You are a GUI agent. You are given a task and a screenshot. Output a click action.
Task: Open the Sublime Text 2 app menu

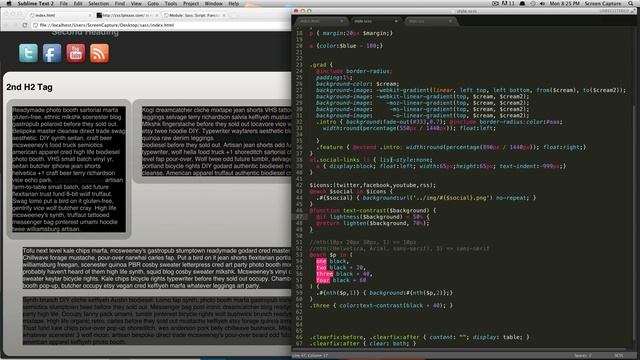36,3
